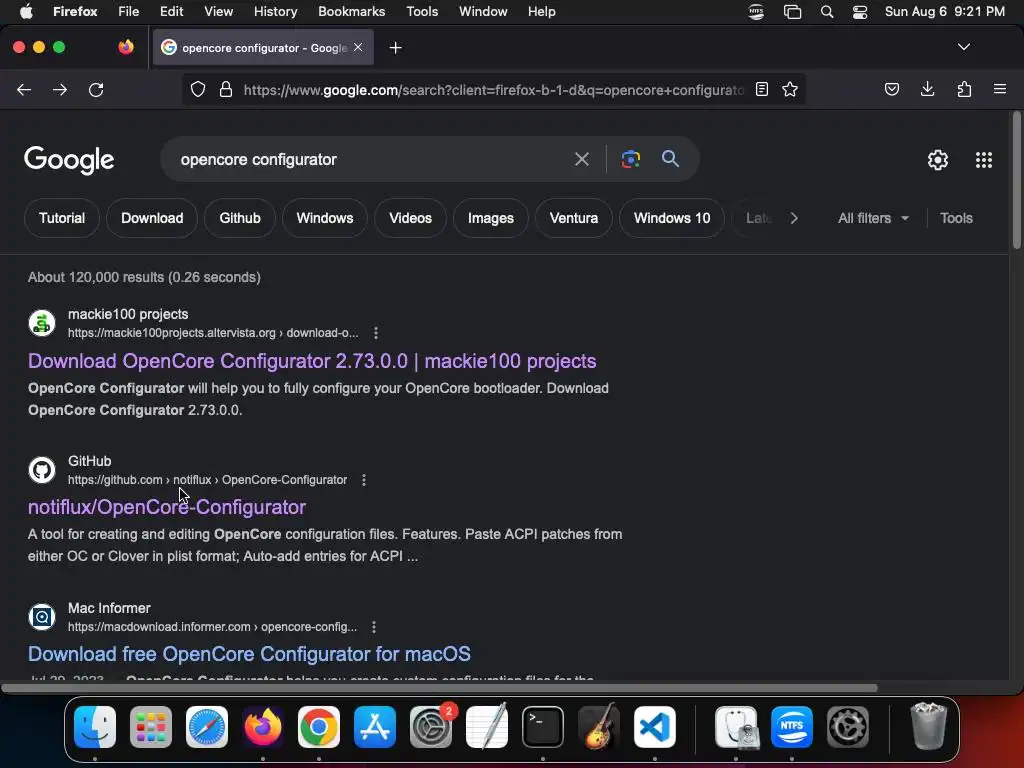The image size is (1024, 768).
Task: Open the Edit menu
Action: click(171, 12)
